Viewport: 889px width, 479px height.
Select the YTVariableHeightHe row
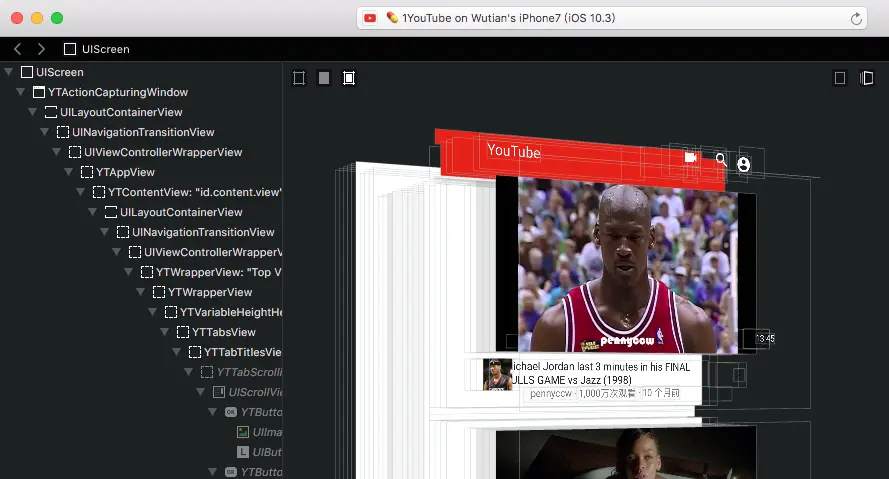click(141, 312)
